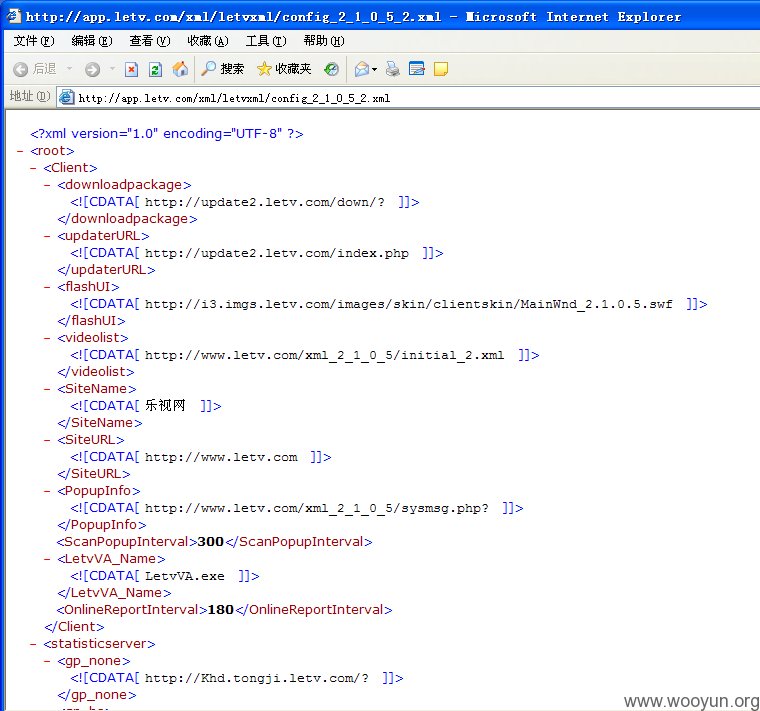Open the 文件(F) menu

pyautogui.click(x=34, y=41)
